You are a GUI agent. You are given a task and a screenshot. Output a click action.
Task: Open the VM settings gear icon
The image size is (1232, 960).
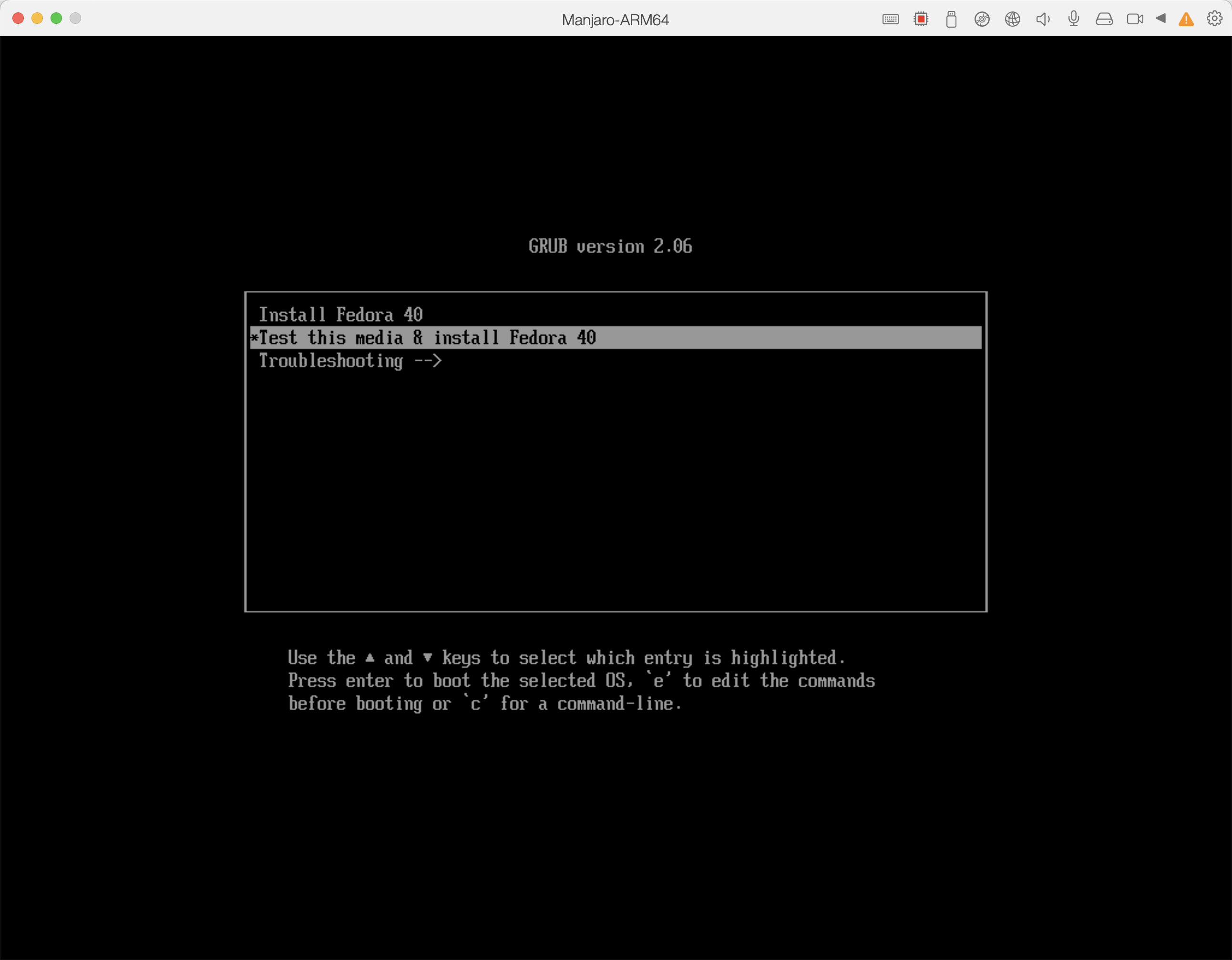click(x=1214, y=19)
